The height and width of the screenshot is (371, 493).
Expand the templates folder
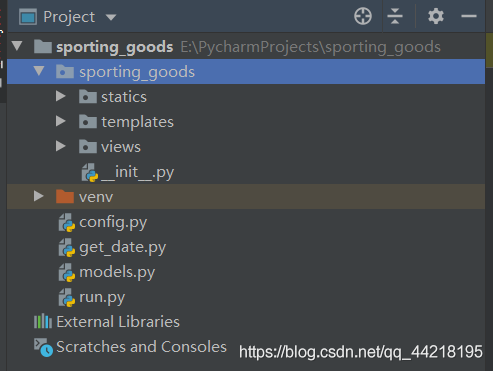[x=61, y=121]
